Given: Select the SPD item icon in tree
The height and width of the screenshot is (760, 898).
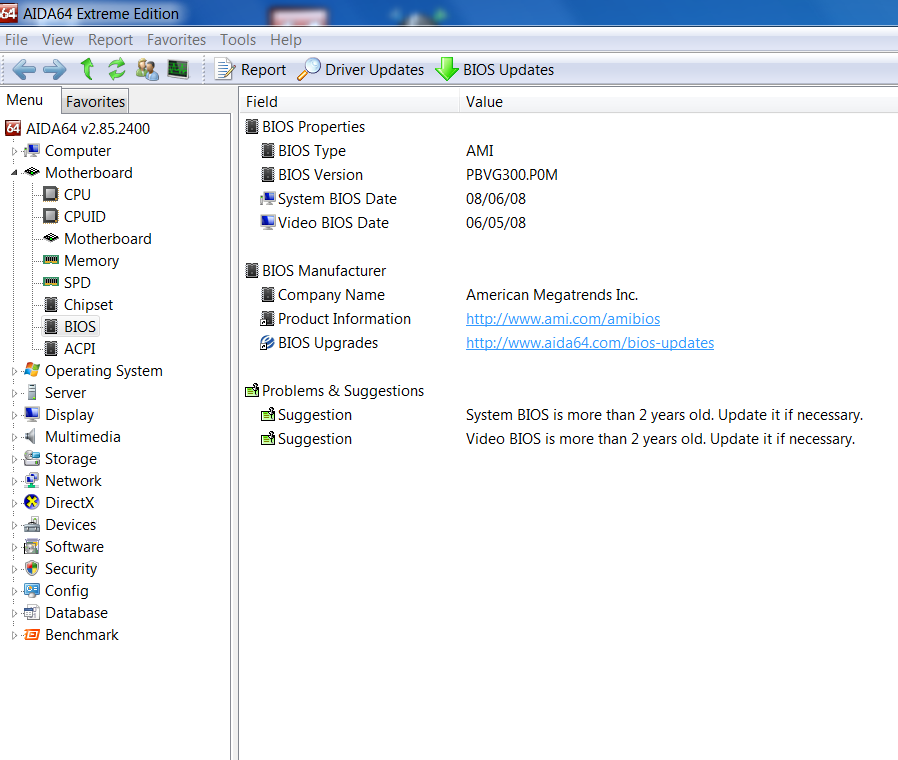Looking at the screenshot, I should click(x=51, y=282).
